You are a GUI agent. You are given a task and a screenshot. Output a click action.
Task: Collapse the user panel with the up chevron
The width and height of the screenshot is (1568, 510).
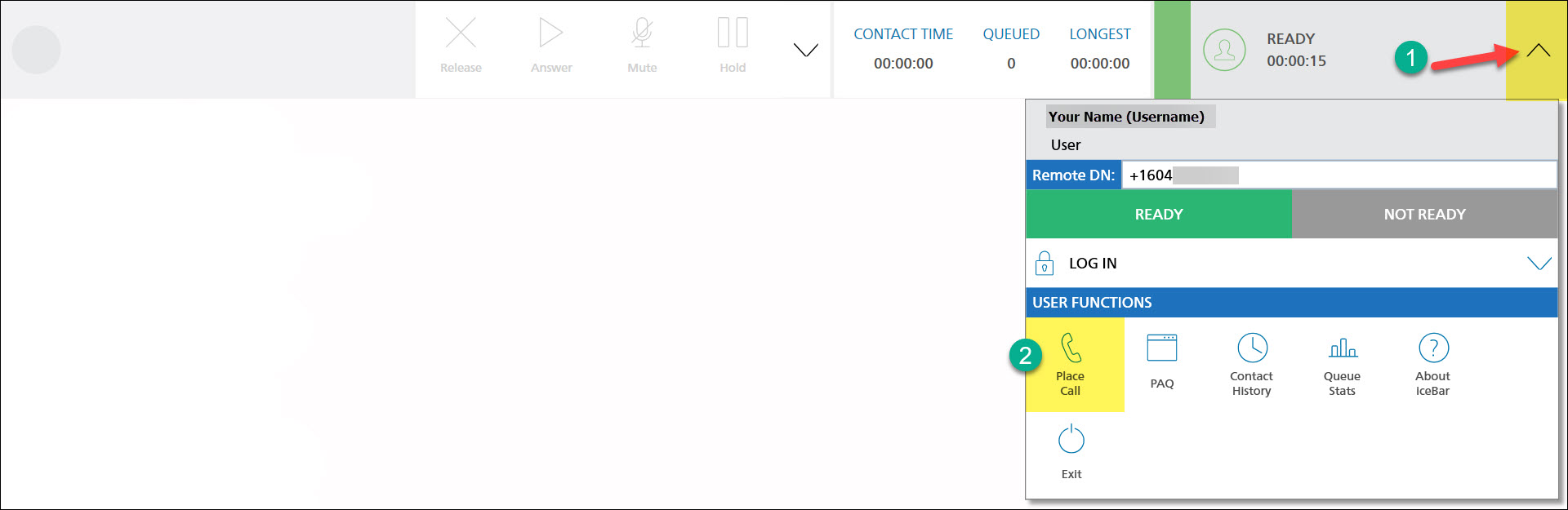point(1538,51)
